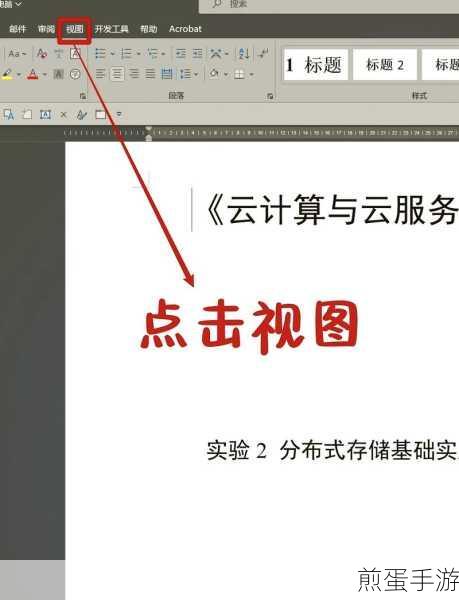This screenshot has height=600, width=459.
Task: Open the phonetic guide tool
Action: coord(59,54)
